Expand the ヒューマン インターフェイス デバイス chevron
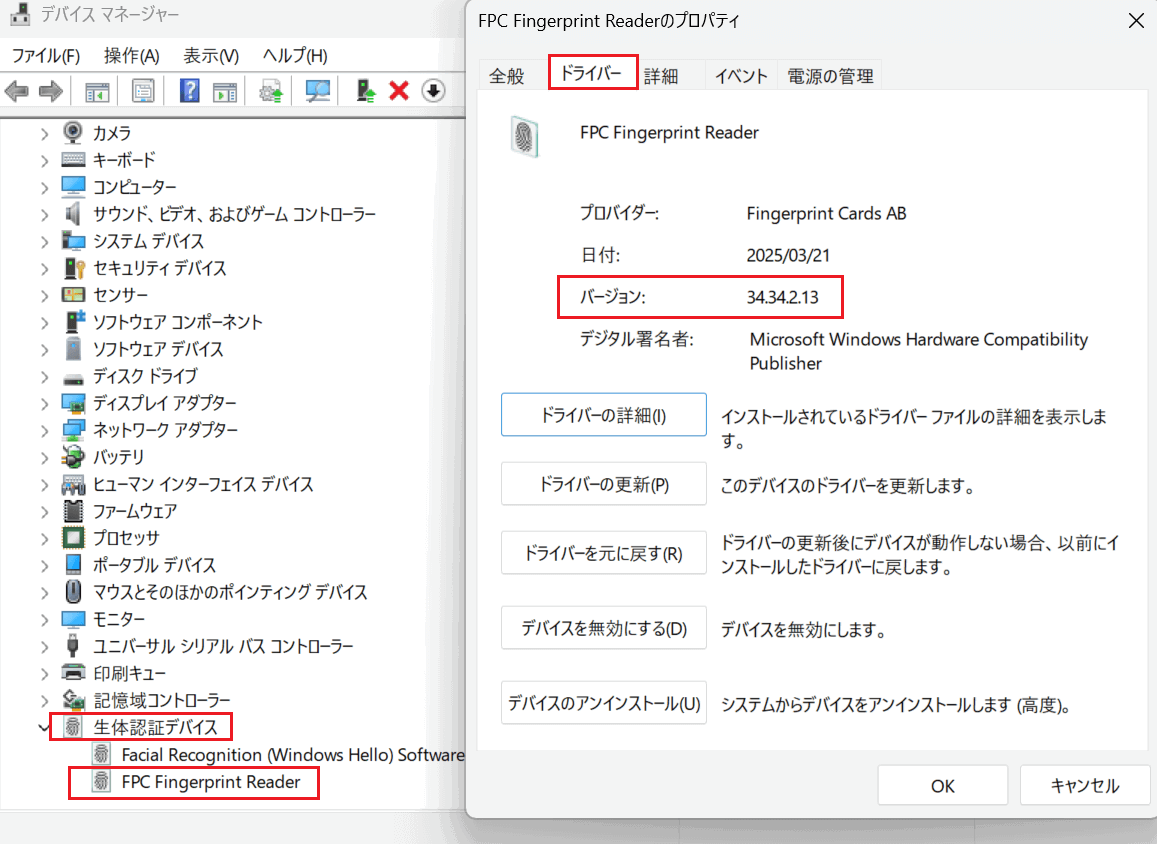Screen dimensions: 1157x844 pos(44,485)
